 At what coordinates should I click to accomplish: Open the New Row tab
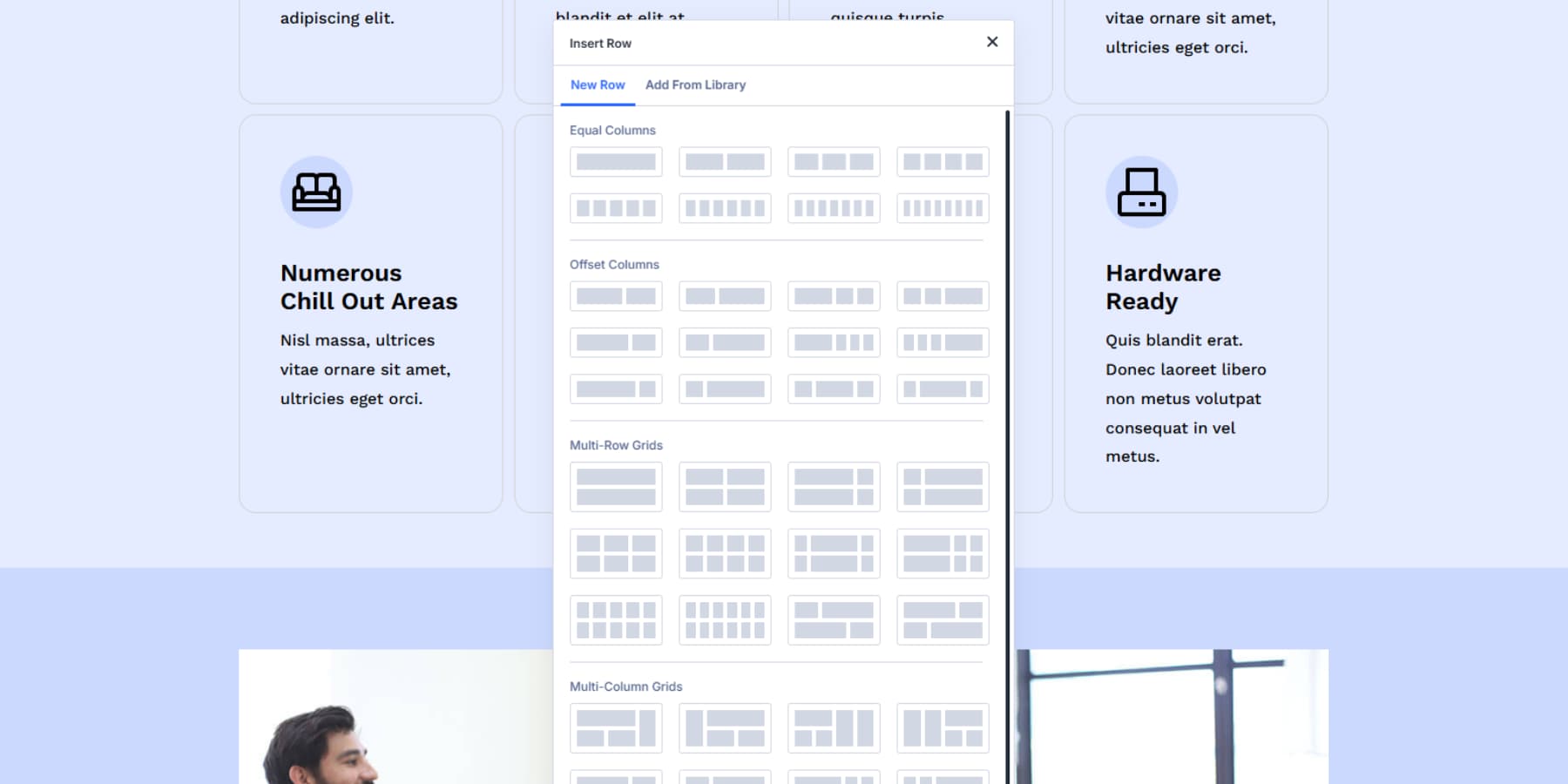click(x=598, y=84)
